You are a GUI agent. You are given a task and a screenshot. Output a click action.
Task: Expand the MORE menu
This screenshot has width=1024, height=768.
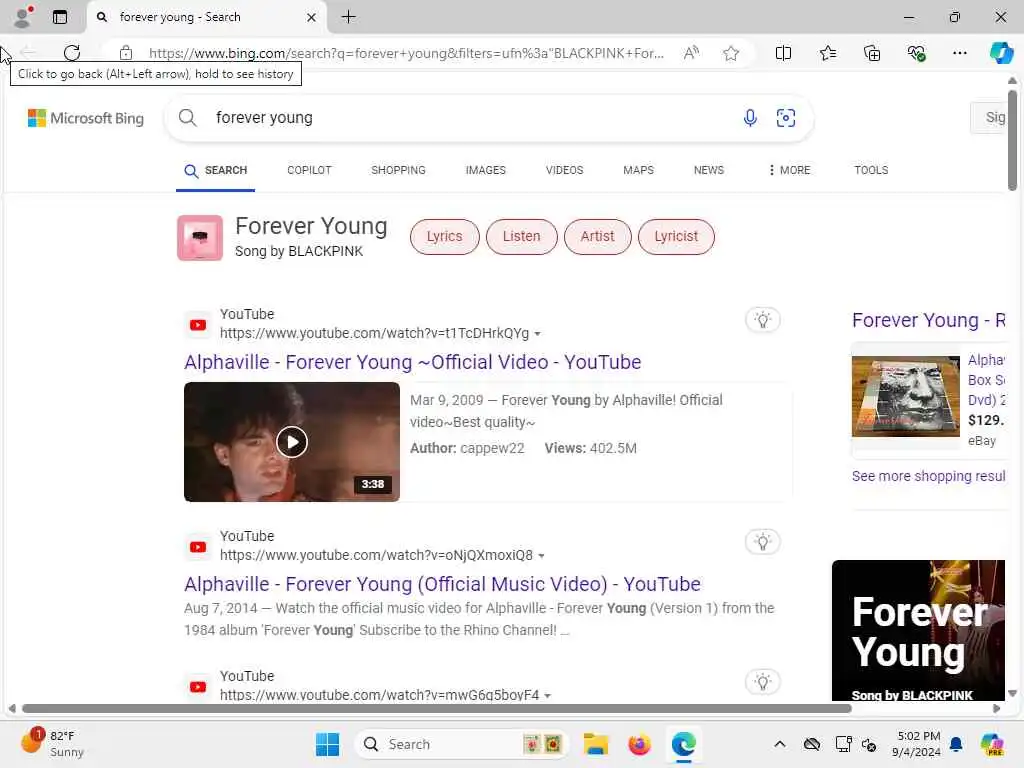coord(789,170)
